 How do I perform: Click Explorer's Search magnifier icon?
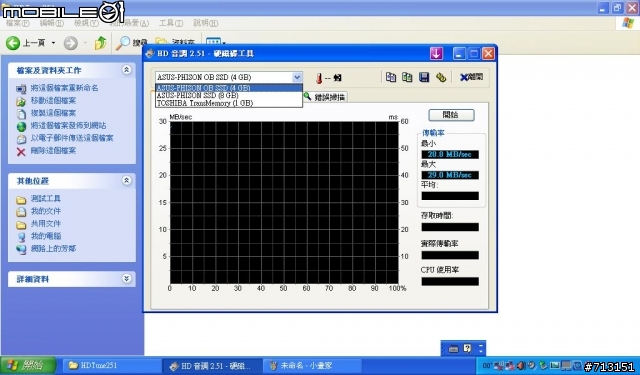point(122,42)
